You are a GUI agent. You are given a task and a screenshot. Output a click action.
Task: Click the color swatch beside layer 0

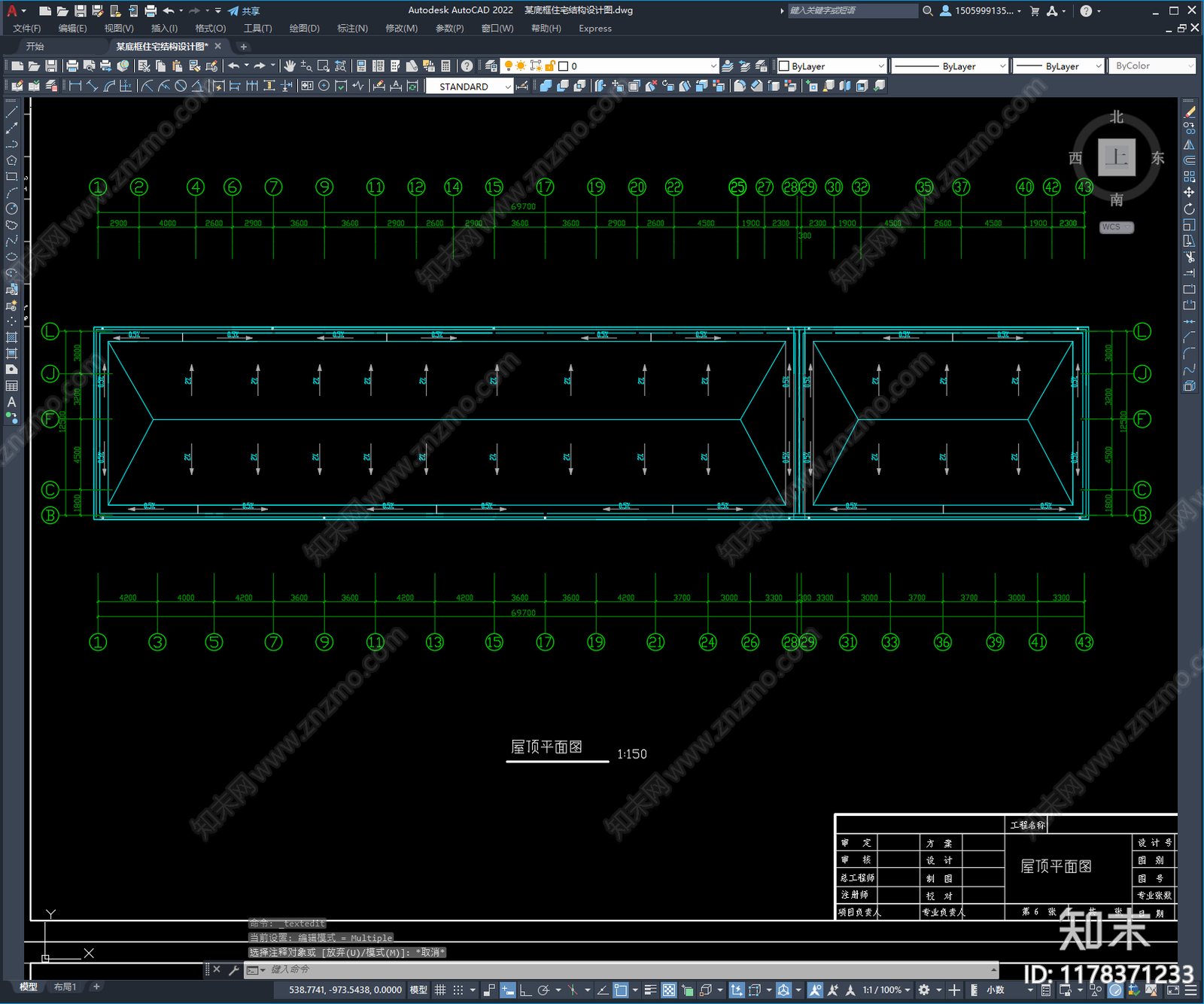coord(563,66)
